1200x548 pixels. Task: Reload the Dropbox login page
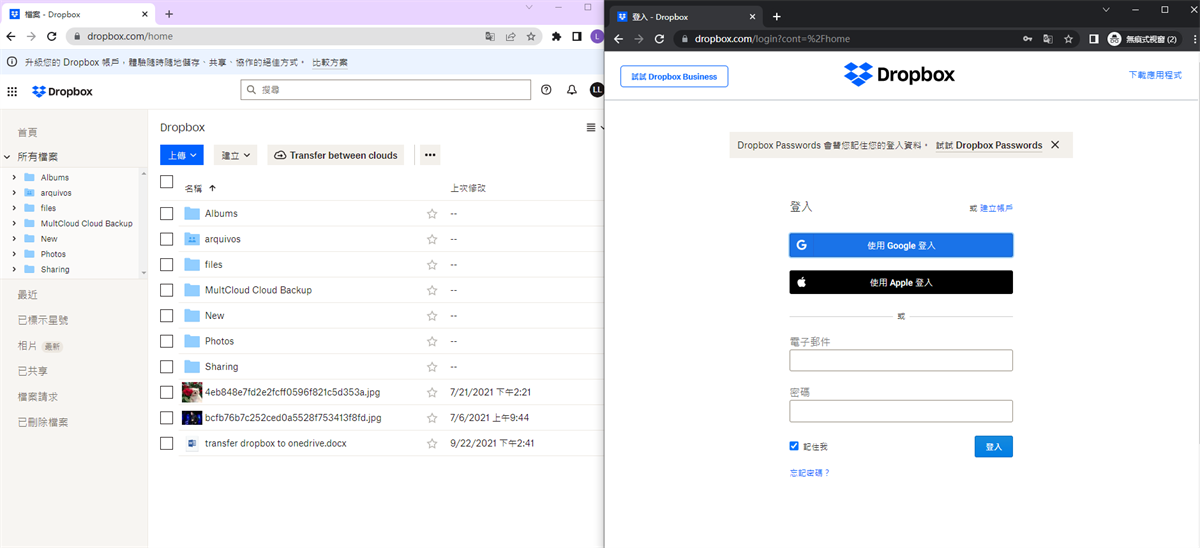(659, 39)
